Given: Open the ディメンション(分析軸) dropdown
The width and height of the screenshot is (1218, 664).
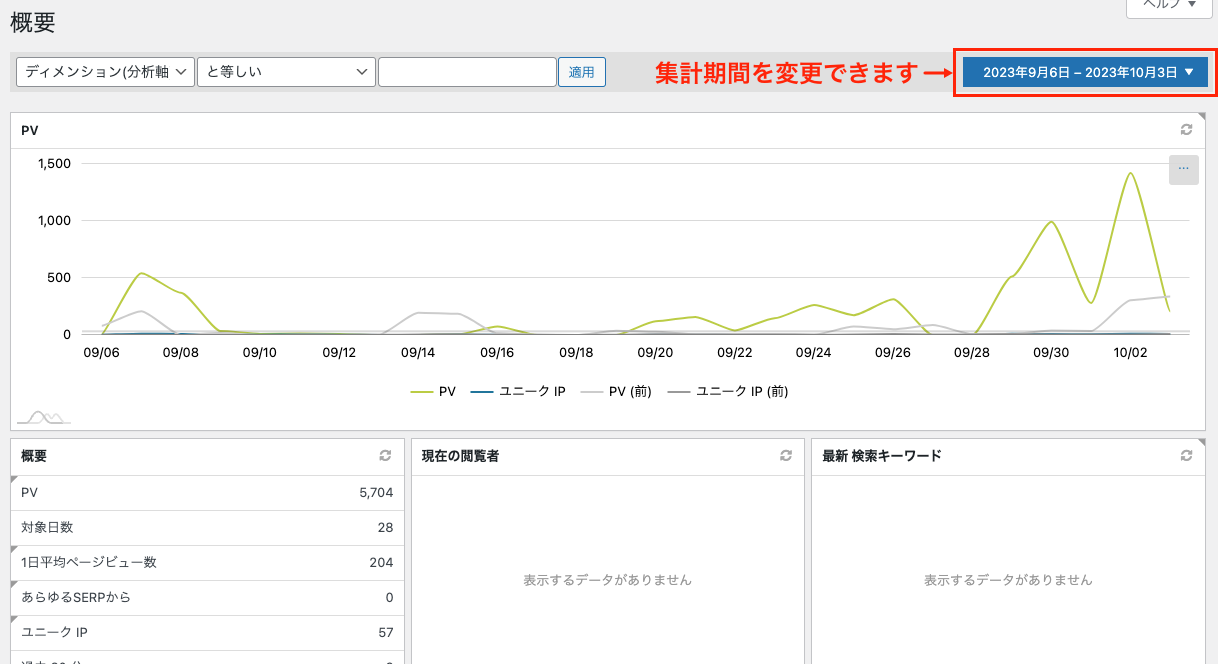Looking at the screenshot, I should click(106, 72).
